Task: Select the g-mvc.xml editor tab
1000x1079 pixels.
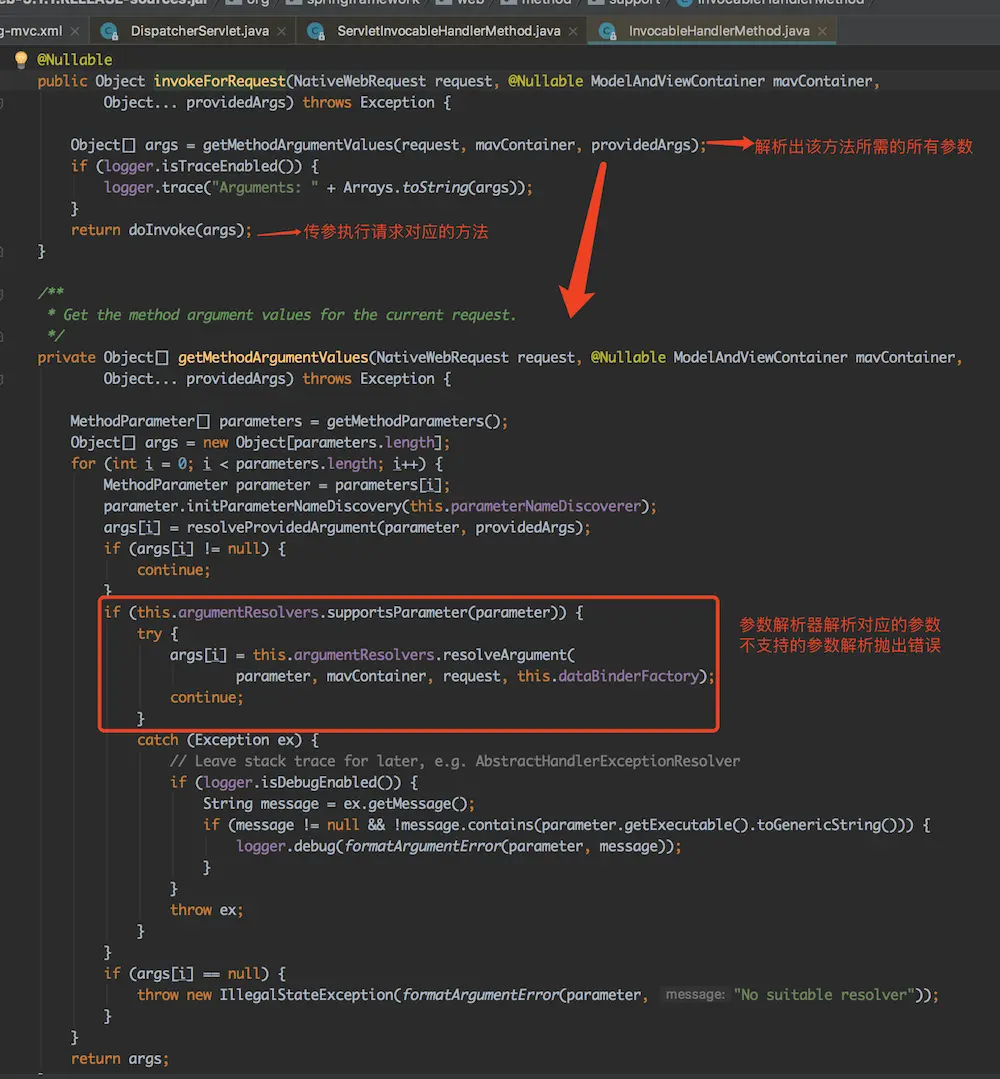Action: point(30,31)
